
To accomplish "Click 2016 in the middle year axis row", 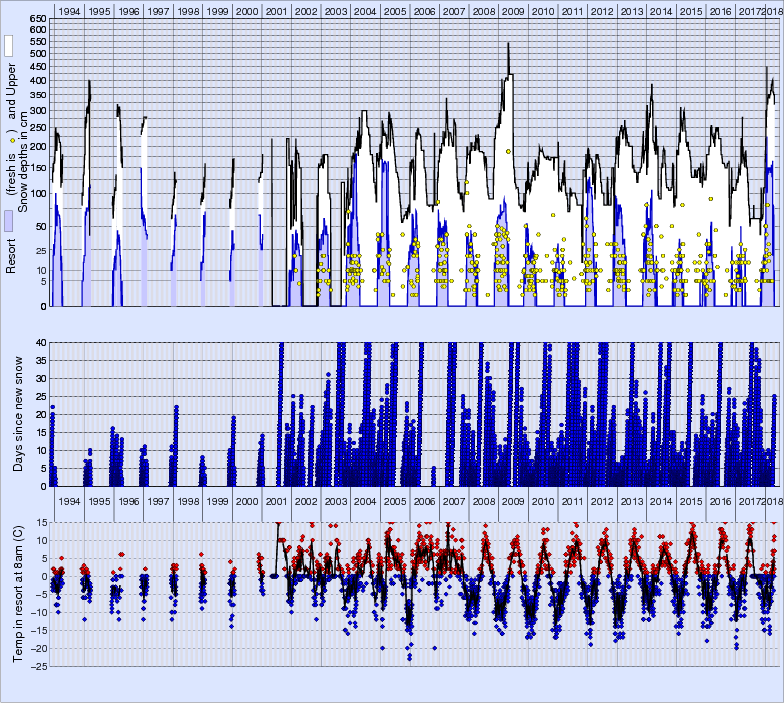I will (720, 501).
